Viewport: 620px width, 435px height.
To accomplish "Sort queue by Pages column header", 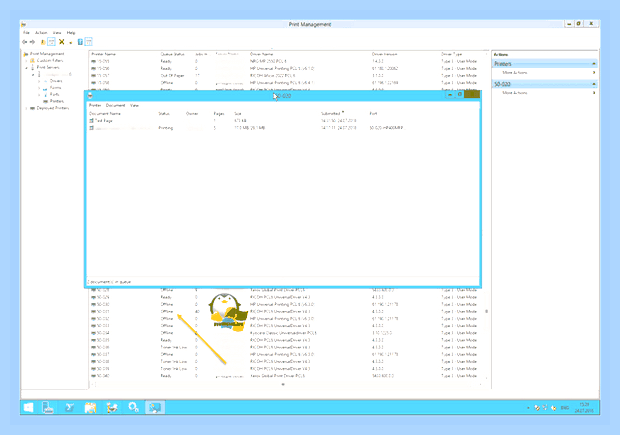I will click(x=219, y=113).
